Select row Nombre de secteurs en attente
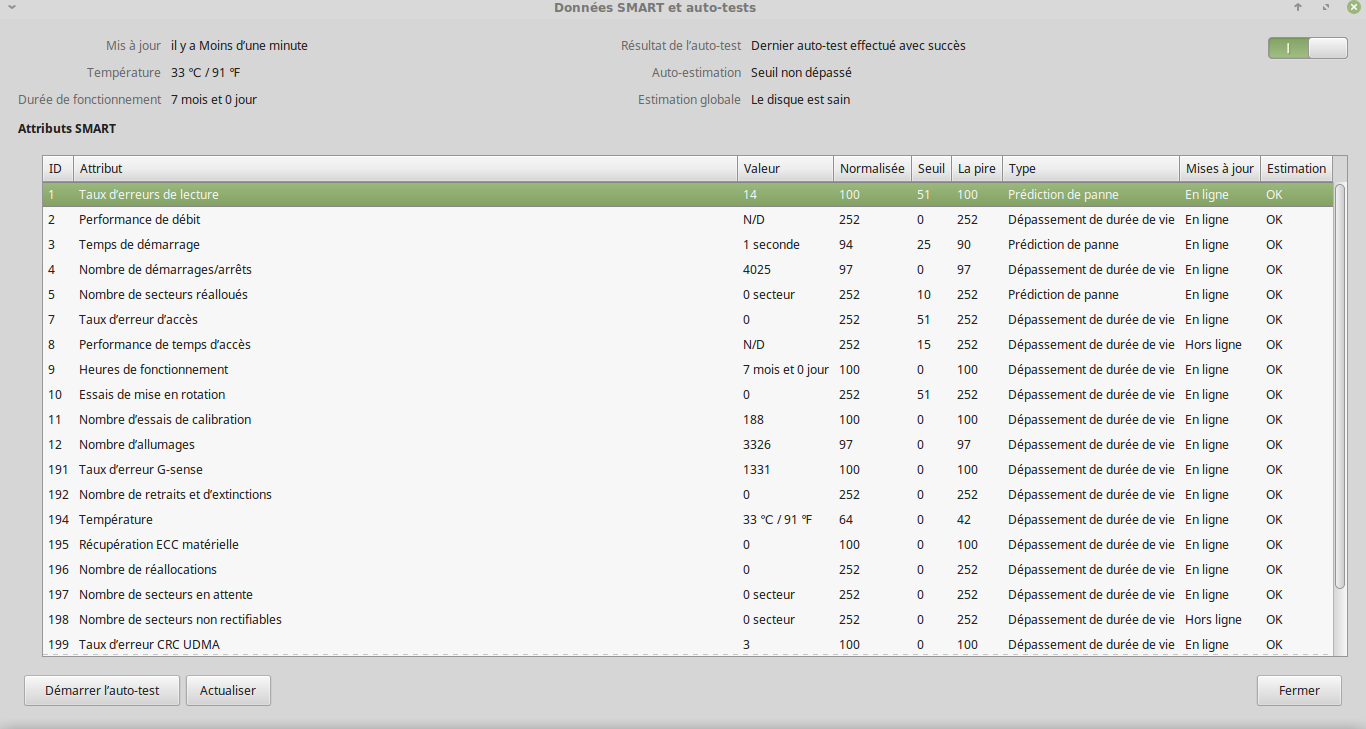The height and width of the screenshot is (729, 1366). tap(687, 594)
